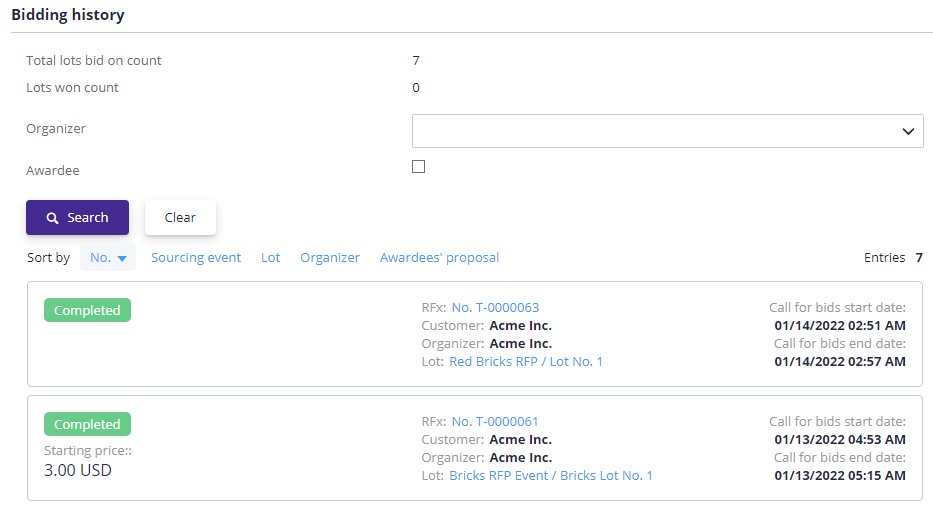Sort entries by Lot

tap(270, 258)
